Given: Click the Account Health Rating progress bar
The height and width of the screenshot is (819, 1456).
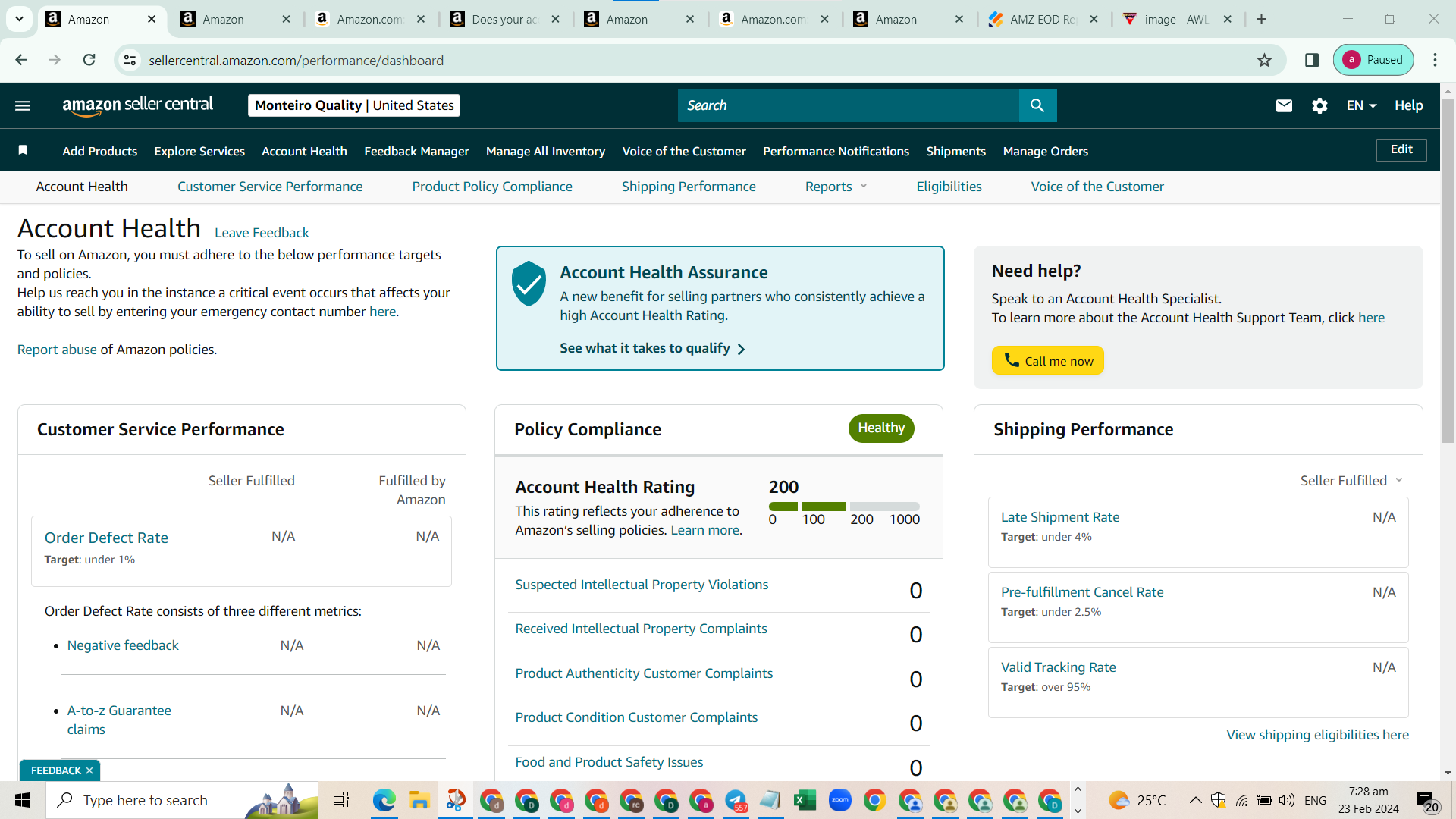Looking at the screenshot, I should 844,506.
